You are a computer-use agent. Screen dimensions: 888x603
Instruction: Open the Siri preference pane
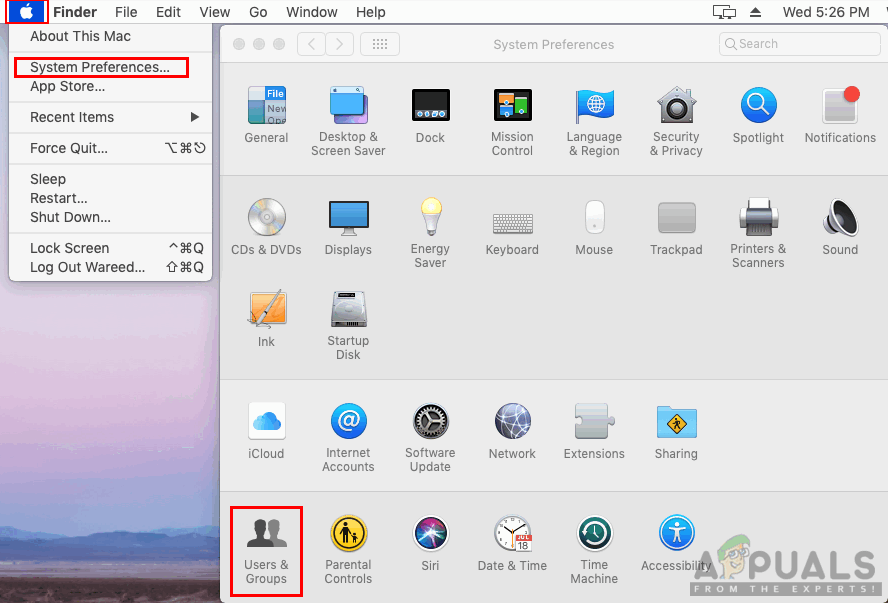click(430, 543)
